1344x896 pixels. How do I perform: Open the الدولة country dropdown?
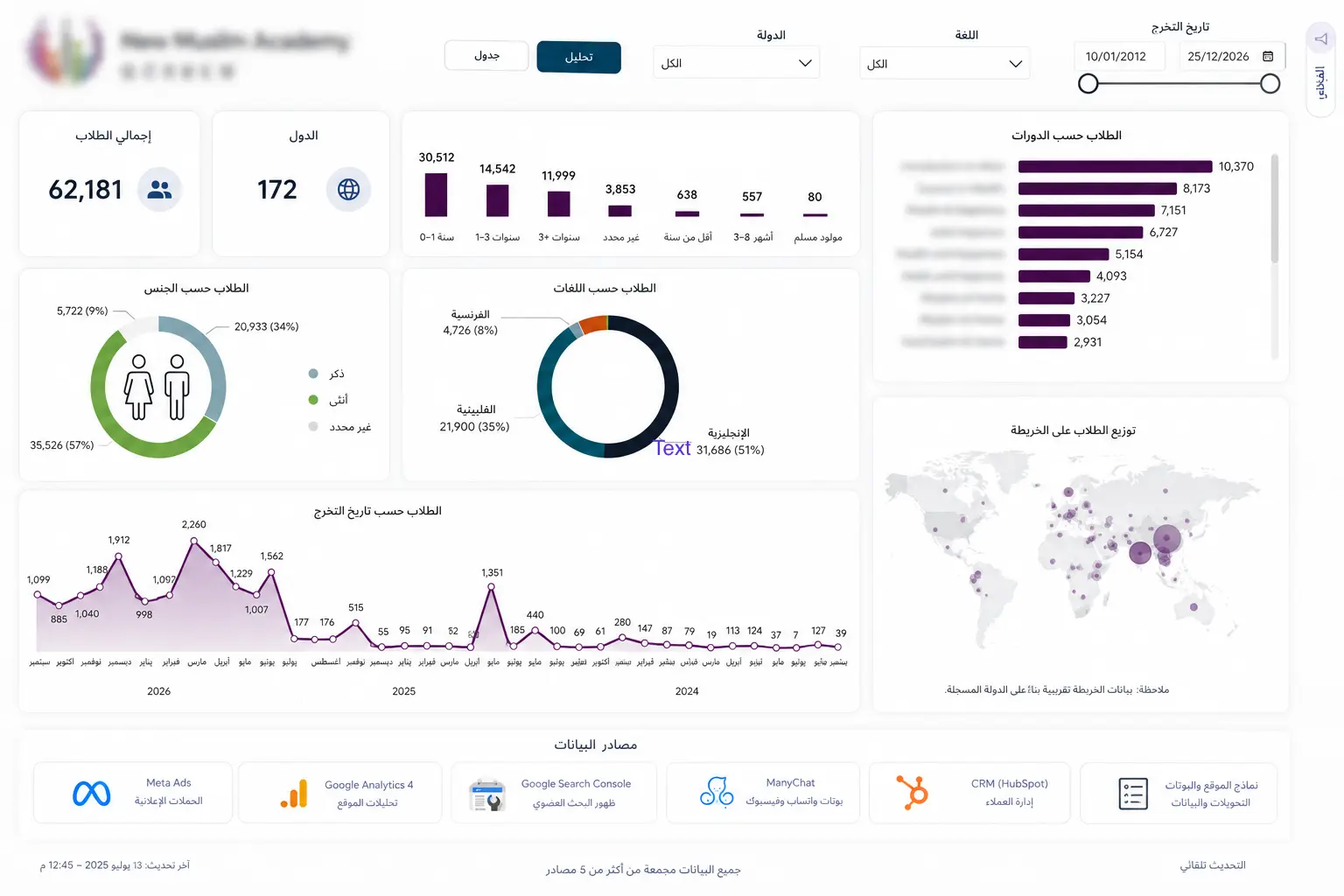[x=737, y=63]
